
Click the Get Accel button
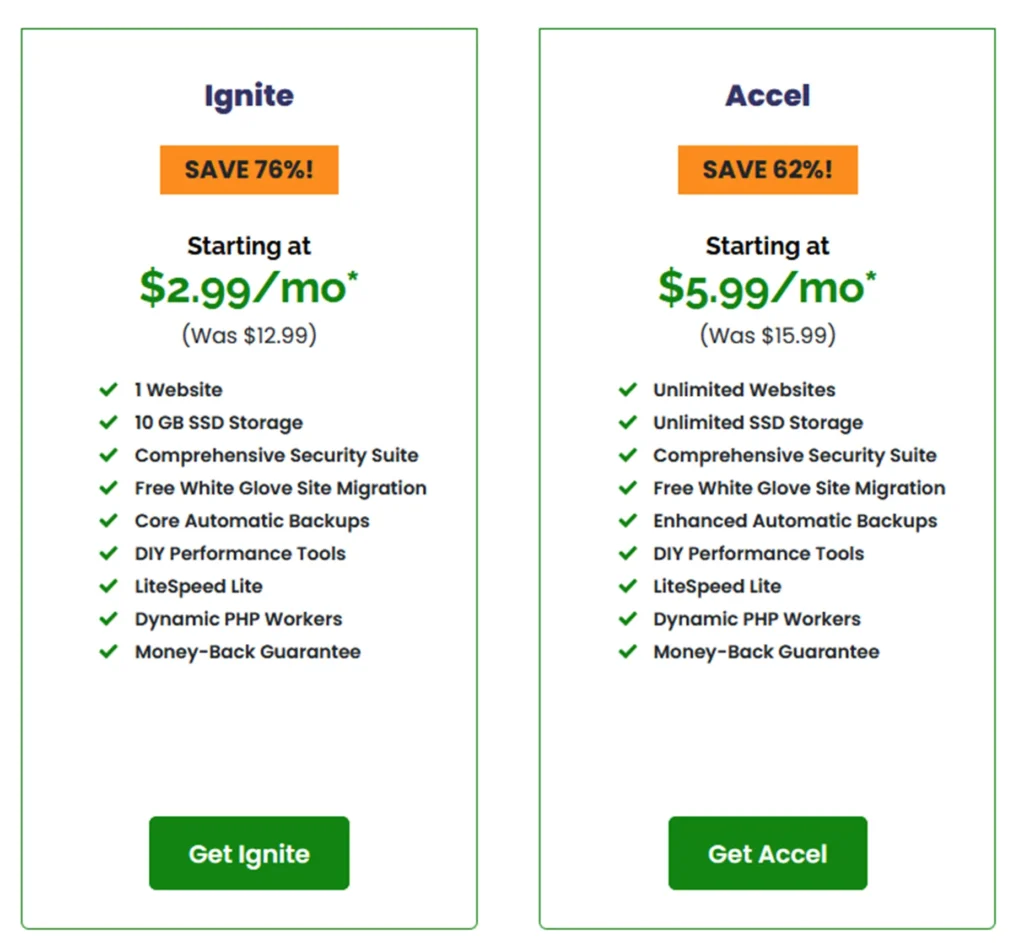coord(767,852)
